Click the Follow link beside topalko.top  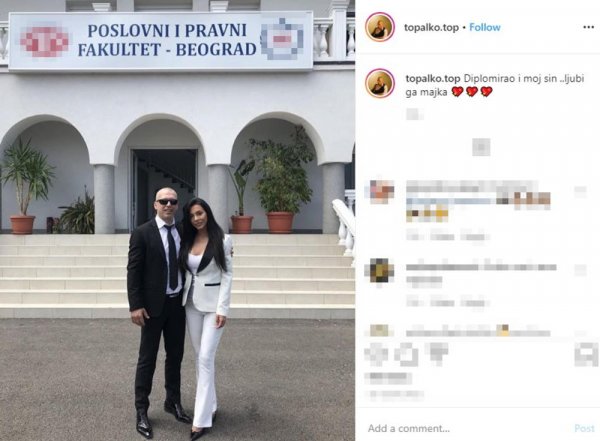click(485, 27)
